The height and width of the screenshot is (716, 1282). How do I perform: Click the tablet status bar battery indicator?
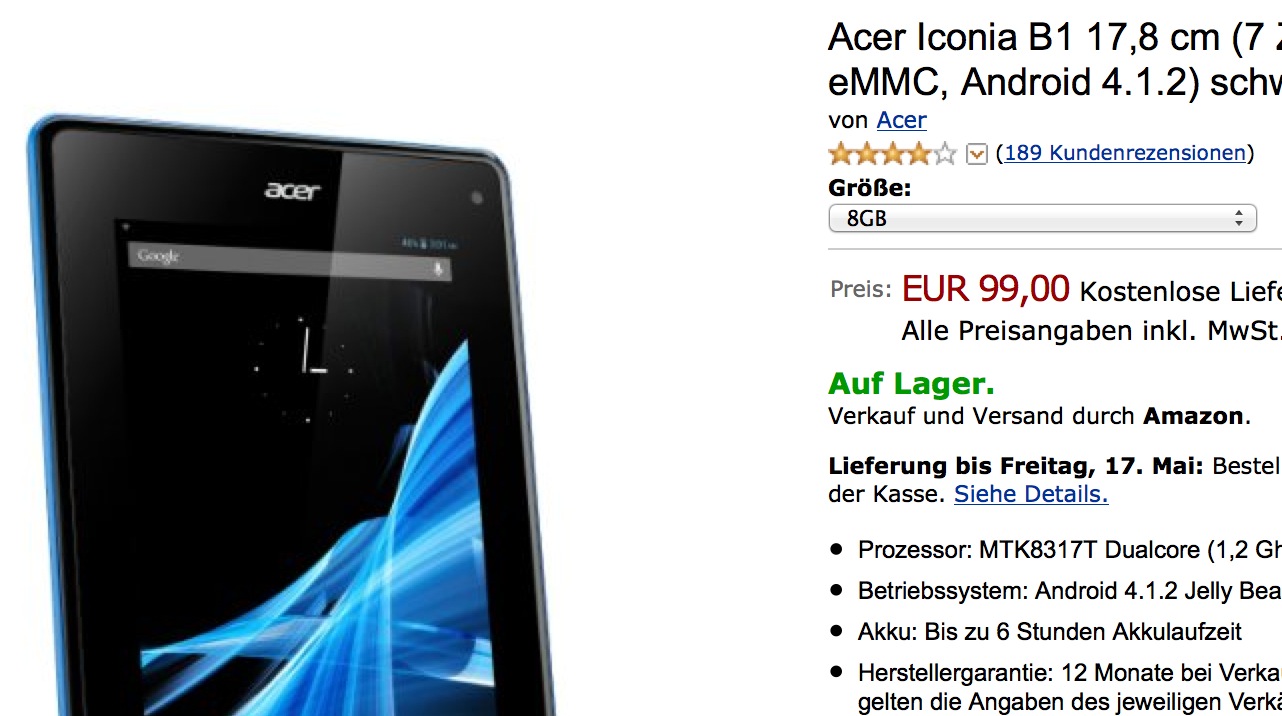coord(424,243)
